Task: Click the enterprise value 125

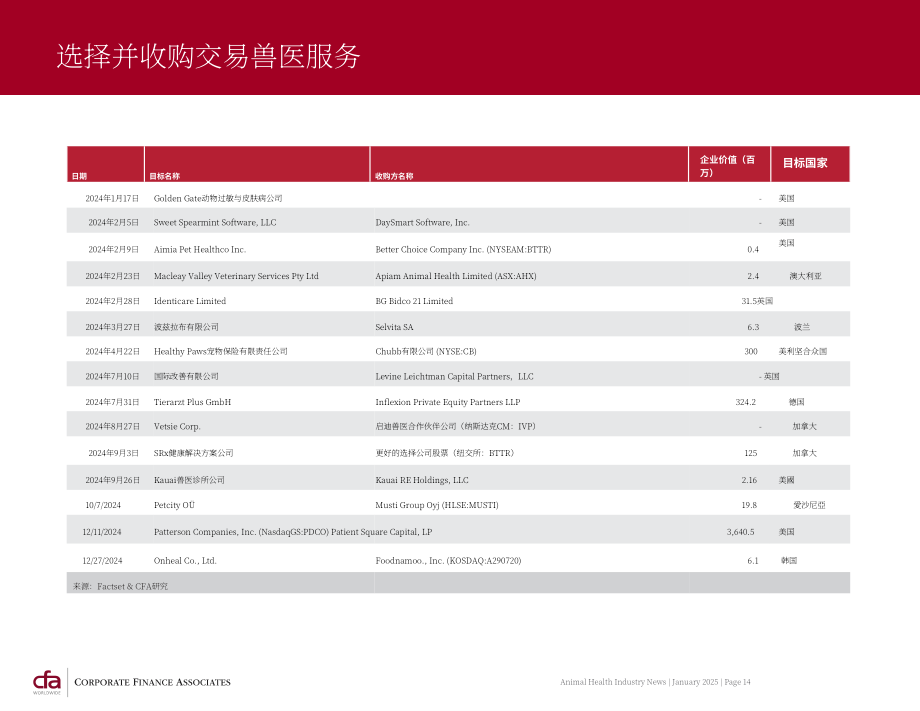Action: point(751,453)
